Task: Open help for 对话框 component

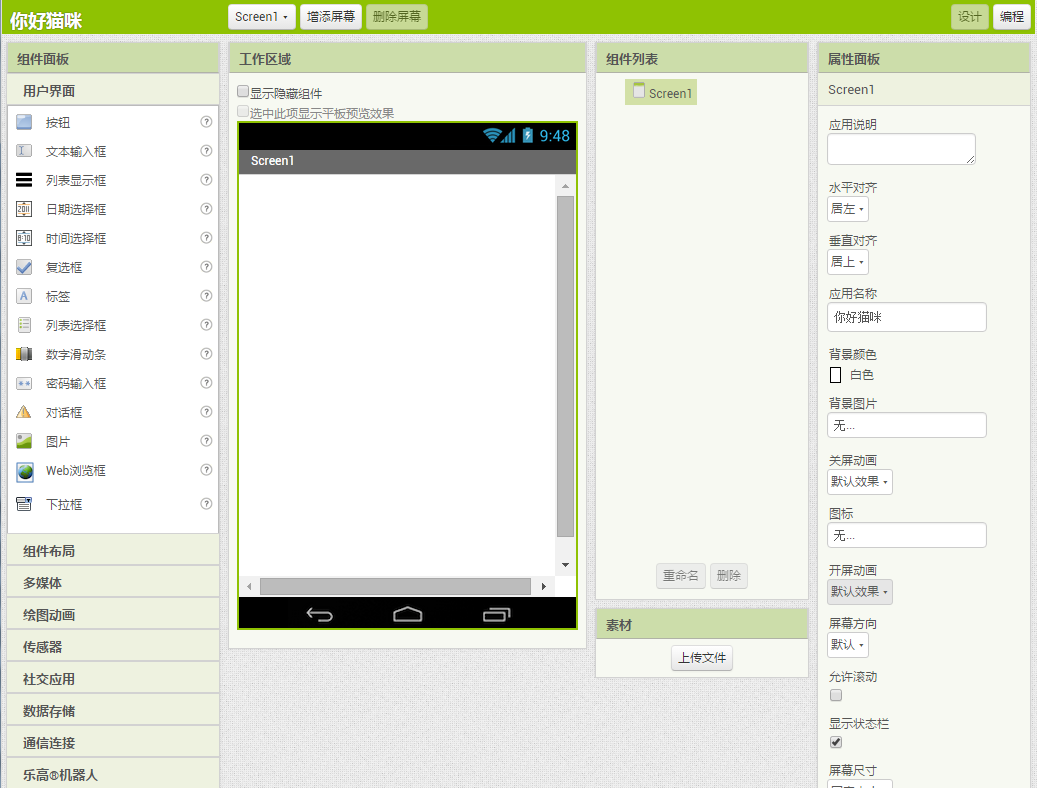Action: pos(206,412)
